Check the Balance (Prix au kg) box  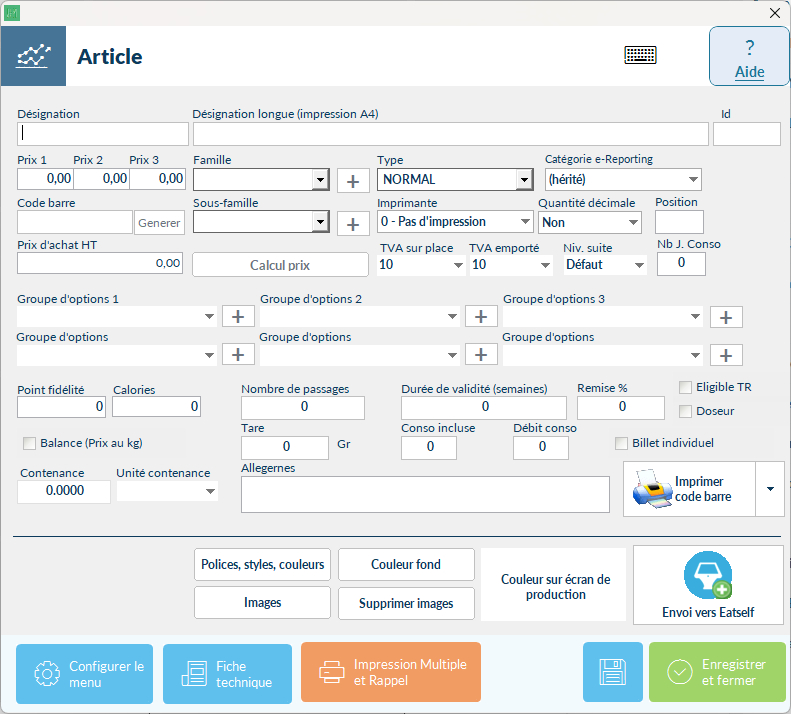pos(29,443)
